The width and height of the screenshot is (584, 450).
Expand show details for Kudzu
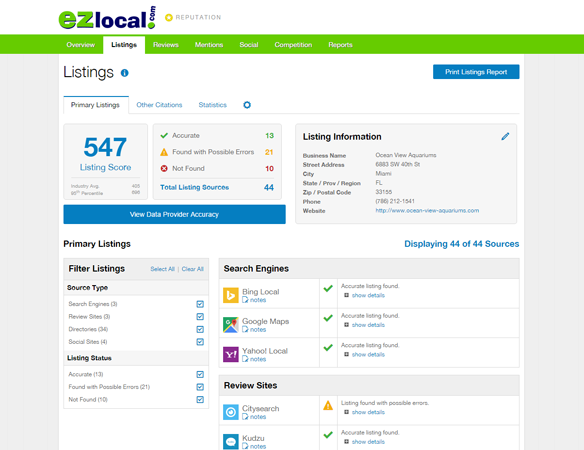coord(364,442)
